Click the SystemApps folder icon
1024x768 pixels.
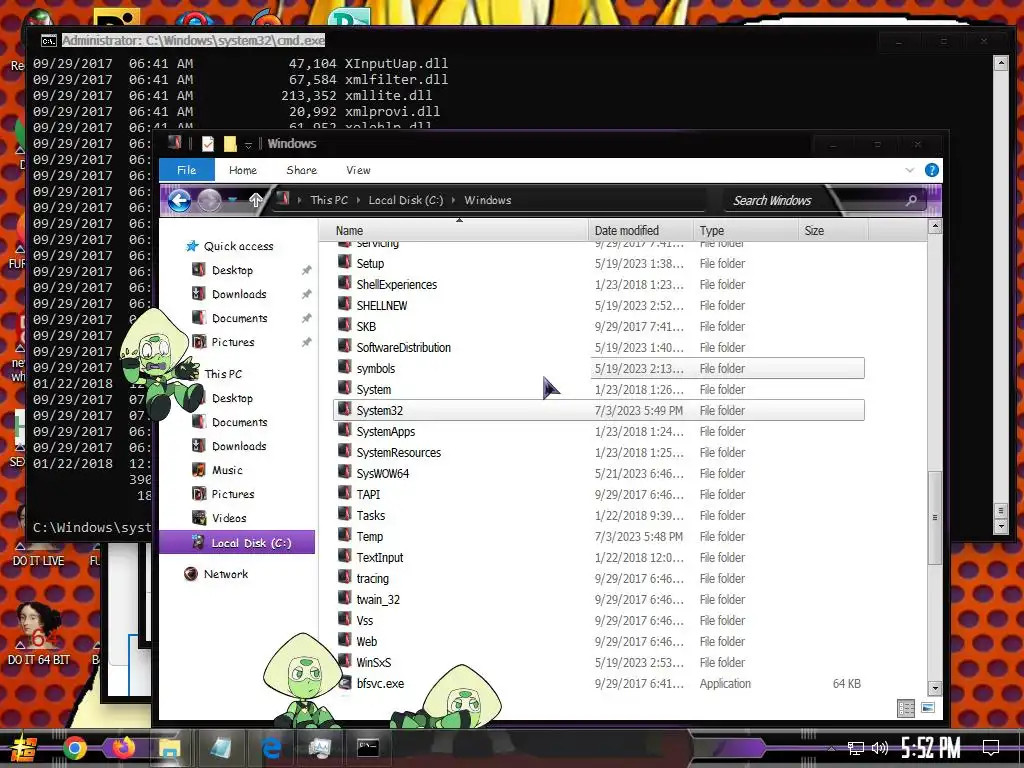[x=345, y=430]
